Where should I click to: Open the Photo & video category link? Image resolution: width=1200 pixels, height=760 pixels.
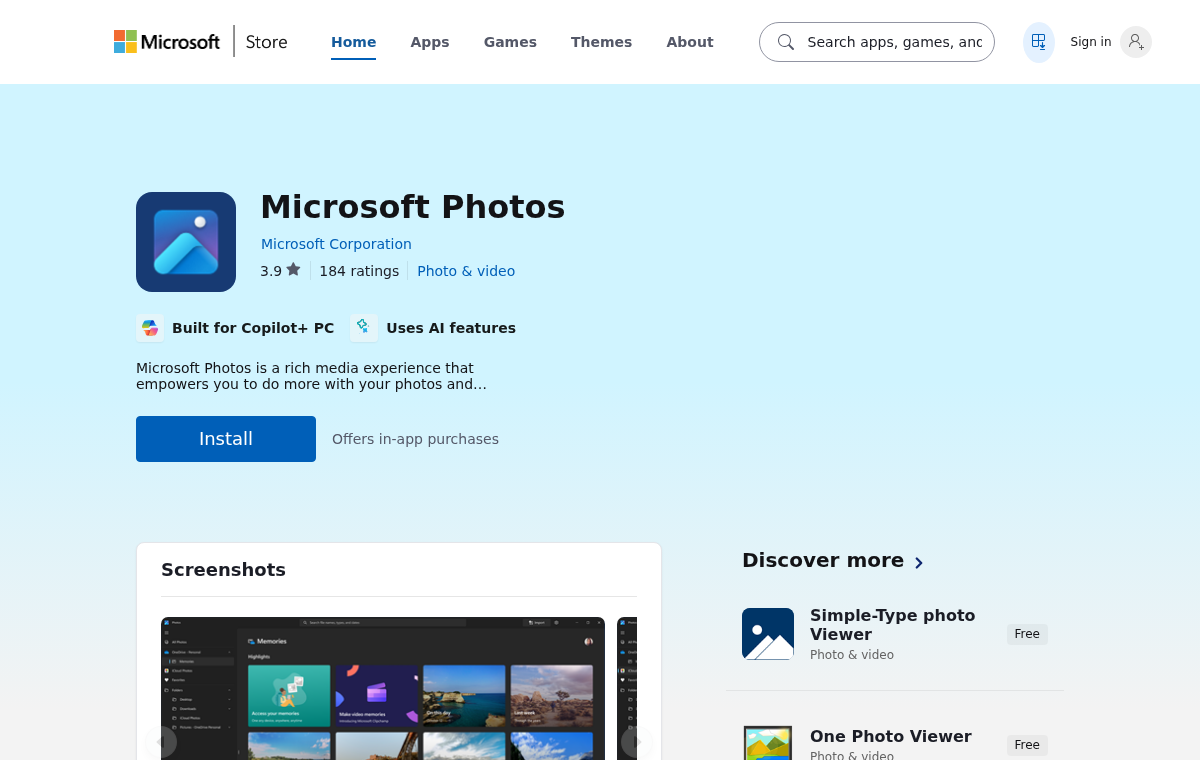(466, 271)
